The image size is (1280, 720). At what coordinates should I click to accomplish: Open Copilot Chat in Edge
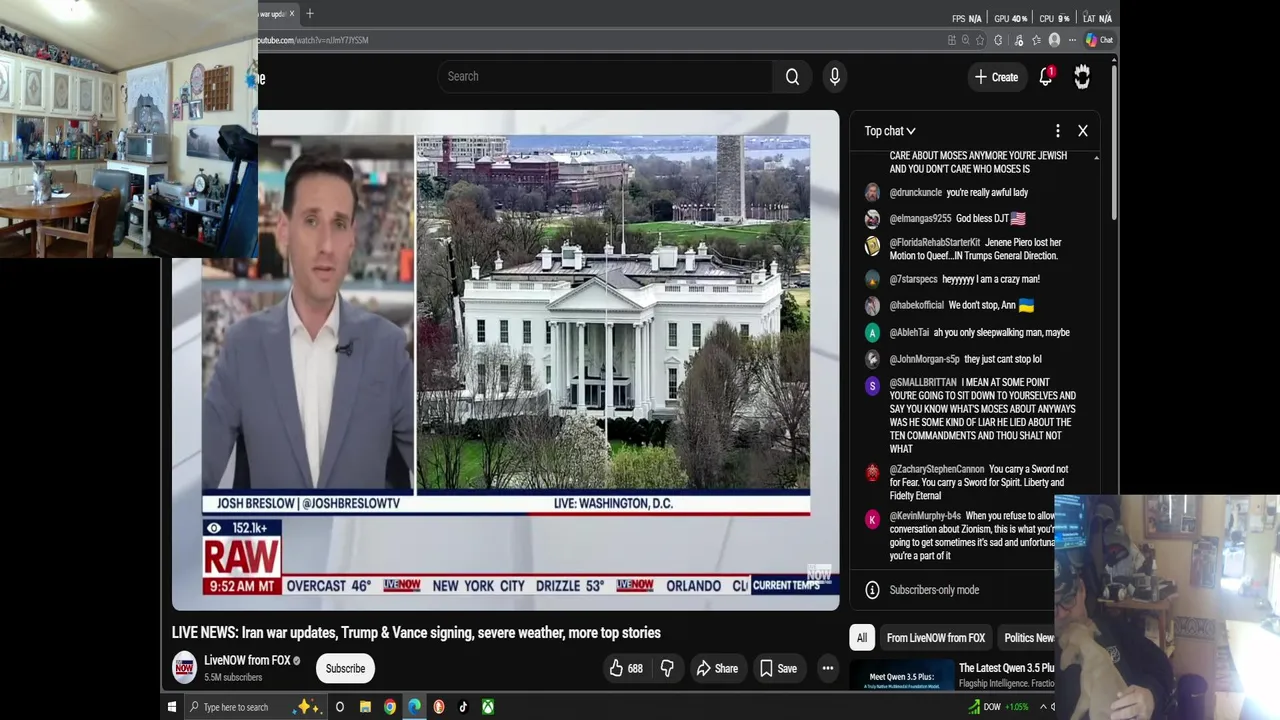coord(1099,40)
